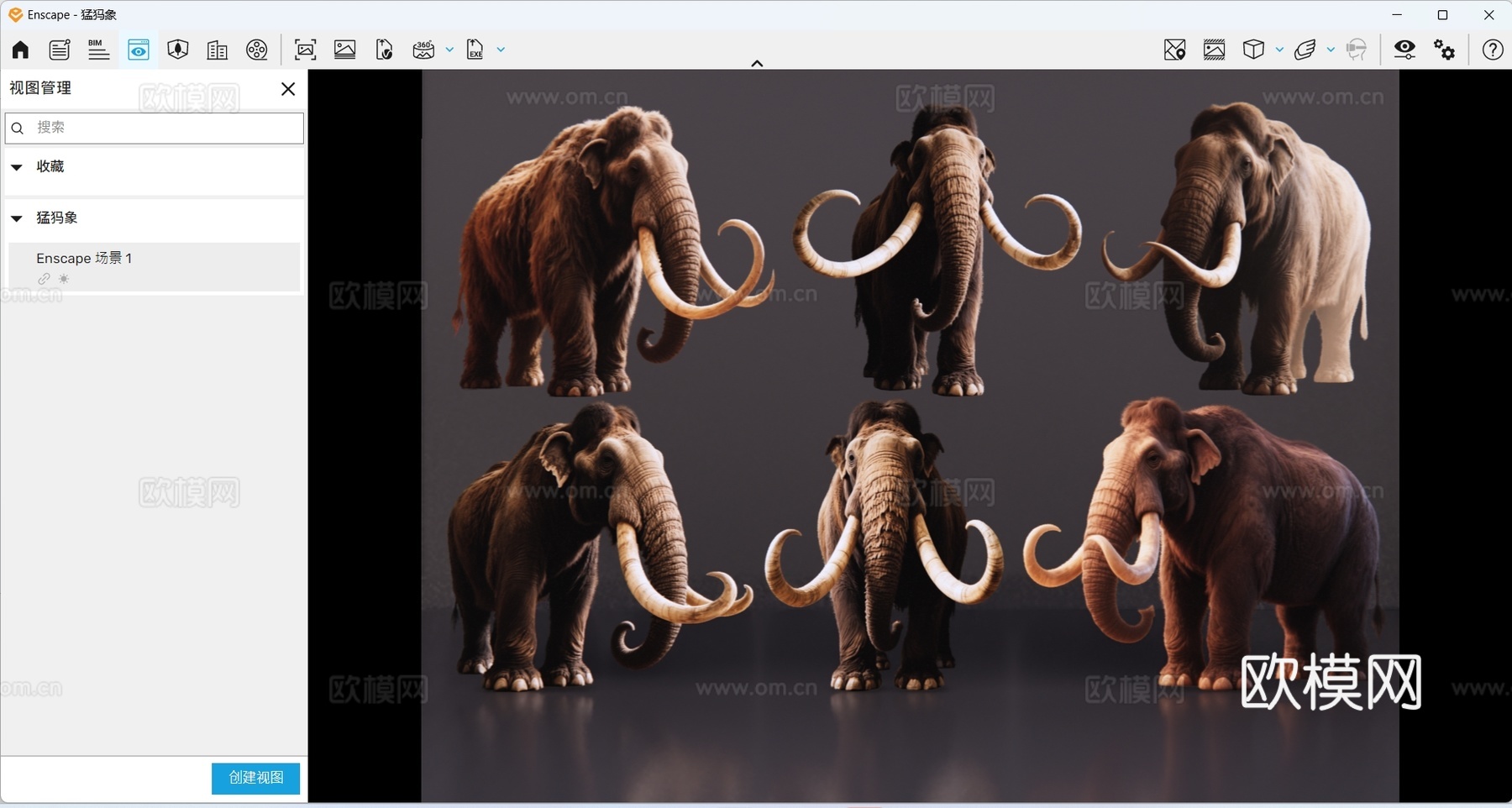The width and height of the screenshot is (1512, 808).
Task: Open general settings gears icon
Action: pyautogui.click(x=1444, y=50)
